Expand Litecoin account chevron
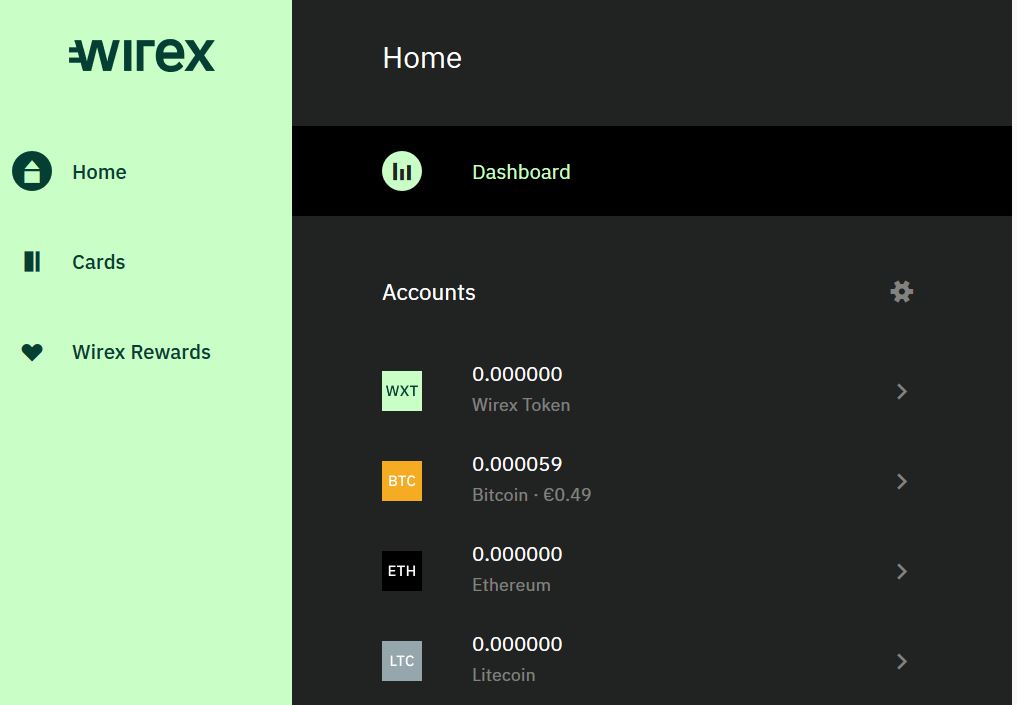 [902, 661]
